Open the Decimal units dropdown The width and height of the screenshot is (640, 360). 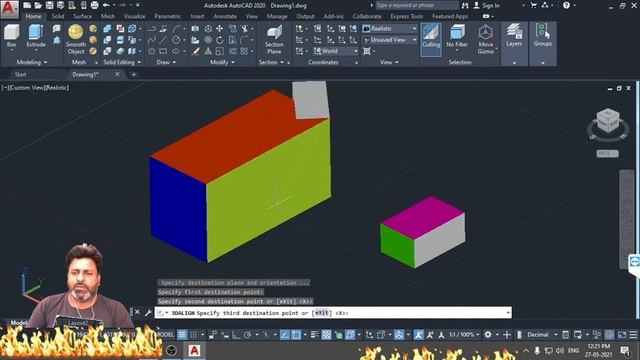pos(542,335)
